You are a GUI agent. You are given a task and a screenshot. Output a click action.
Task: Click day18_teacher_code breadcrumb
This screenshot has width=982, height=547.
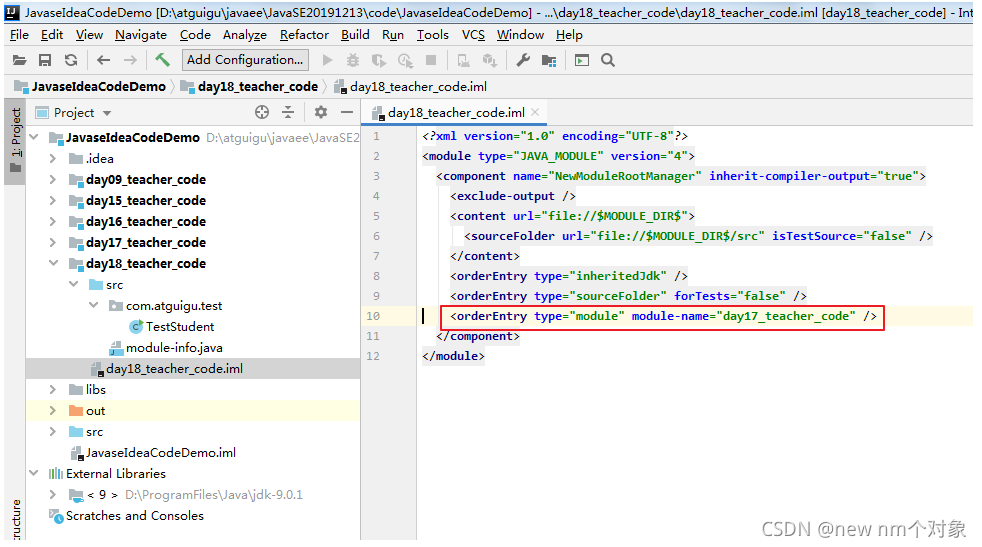click(251, 86)
